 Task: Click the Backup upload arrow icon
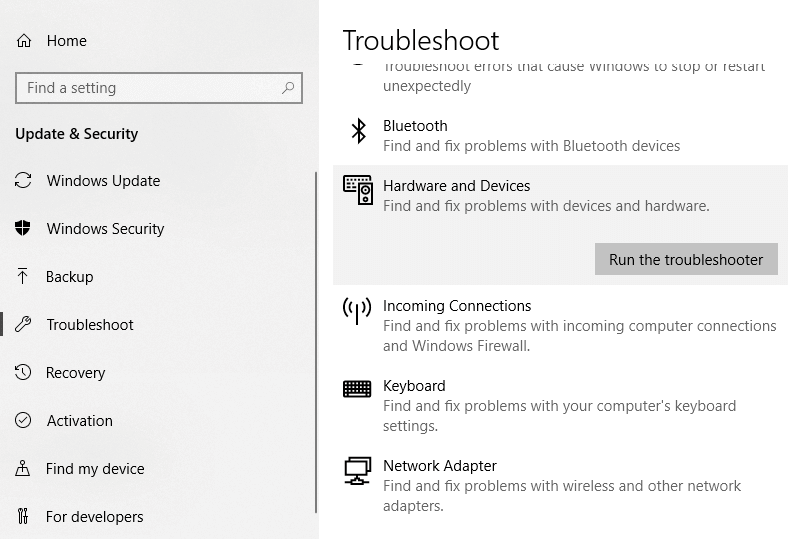(24, 277)
